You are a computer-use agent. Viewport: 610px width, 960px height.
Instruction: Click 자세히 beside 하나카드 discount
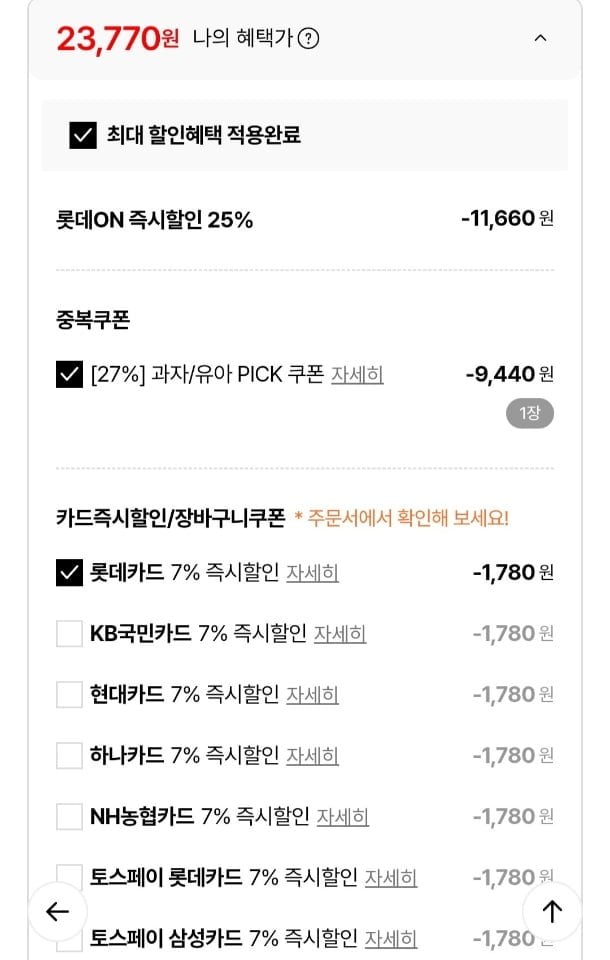tap(312, 756)
